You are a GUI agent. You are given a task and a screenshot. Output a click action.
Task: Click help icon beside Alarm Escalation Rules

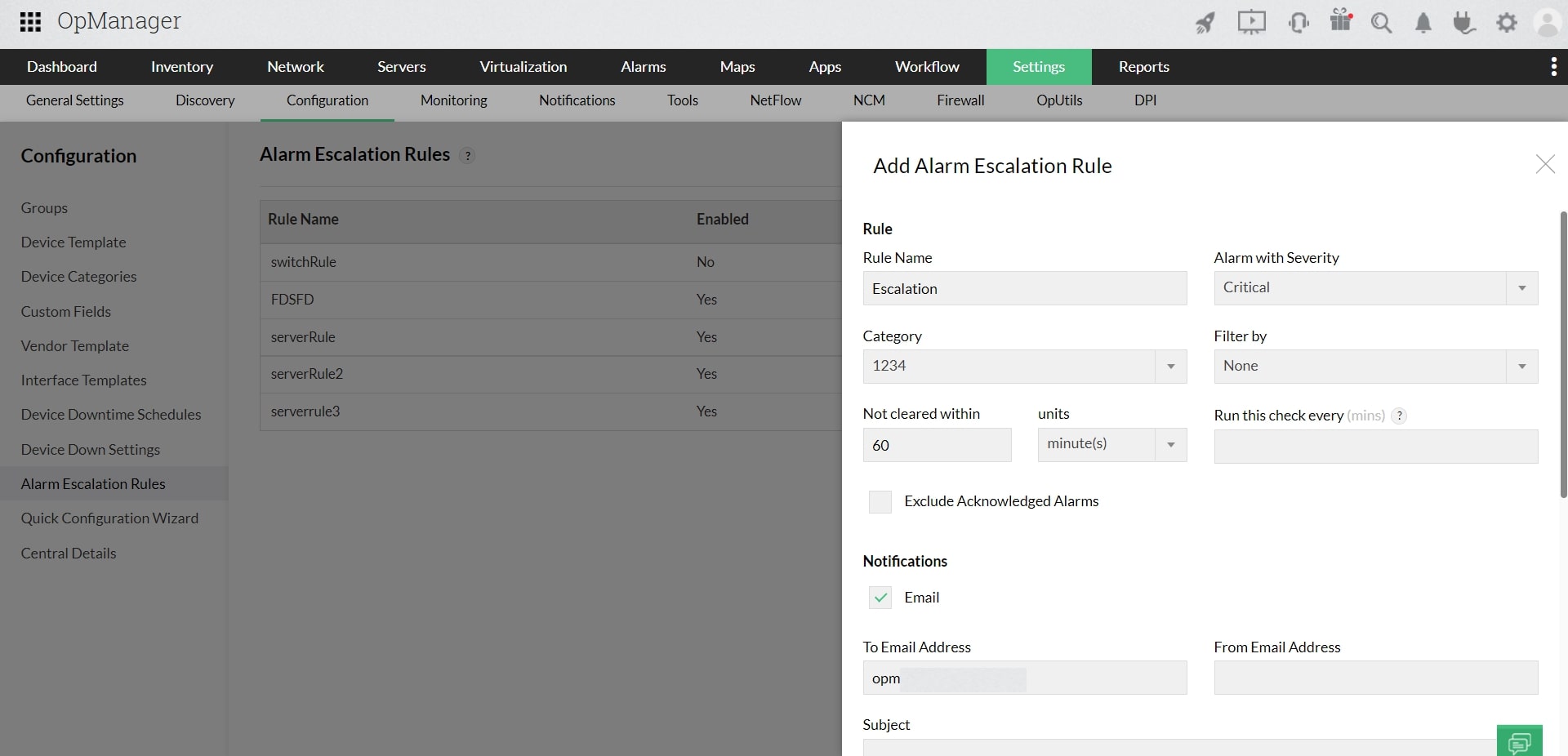click(467, 155)
